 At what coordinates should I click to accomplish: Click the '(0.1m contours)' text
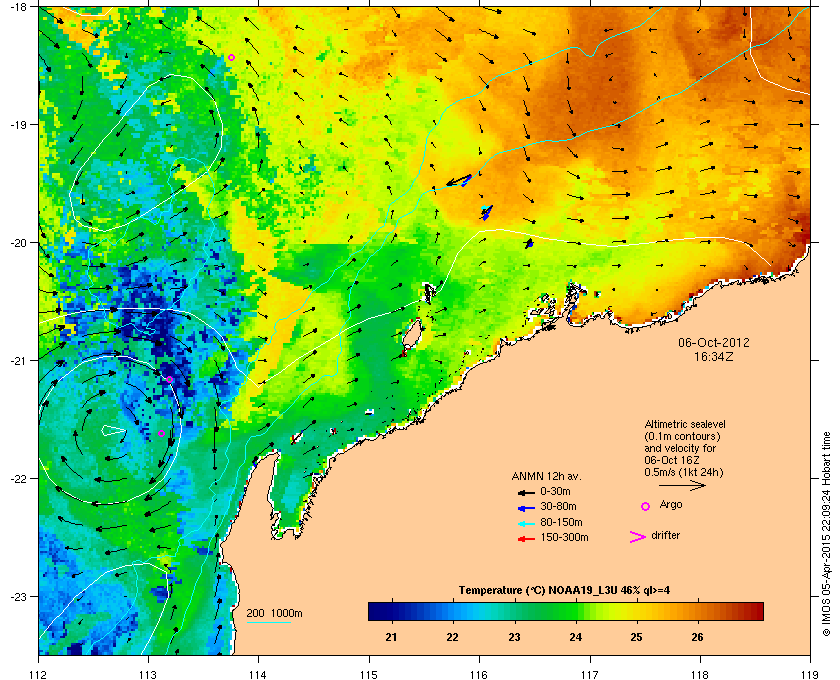coord(682,436)
